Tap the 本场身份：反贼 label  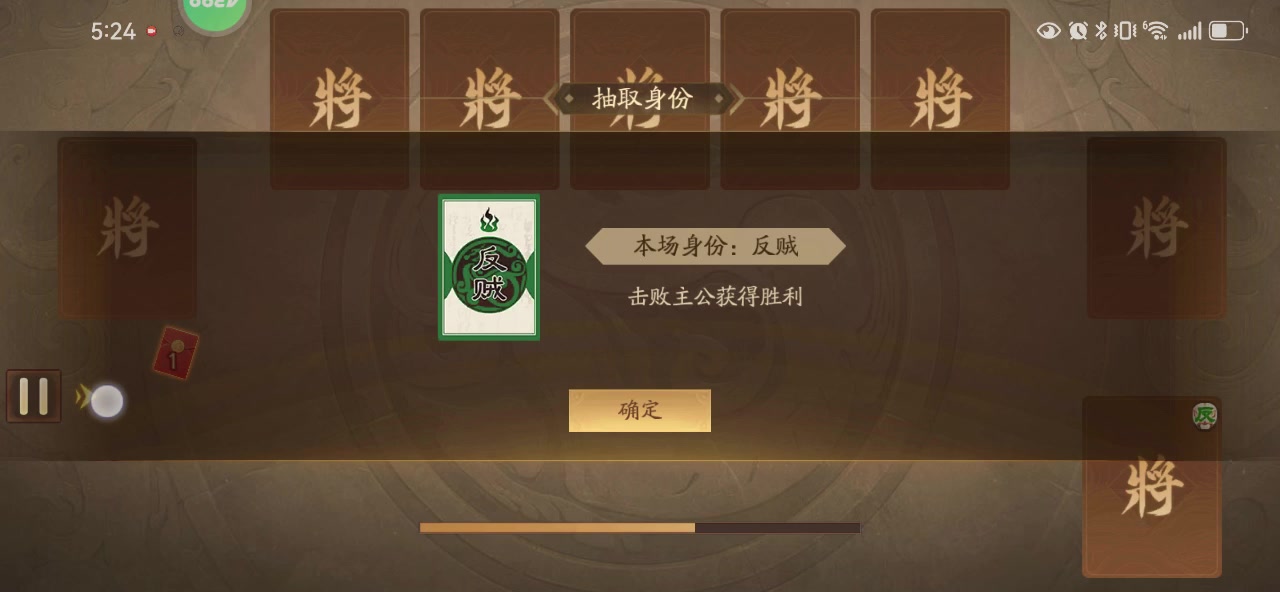point(715,246)
